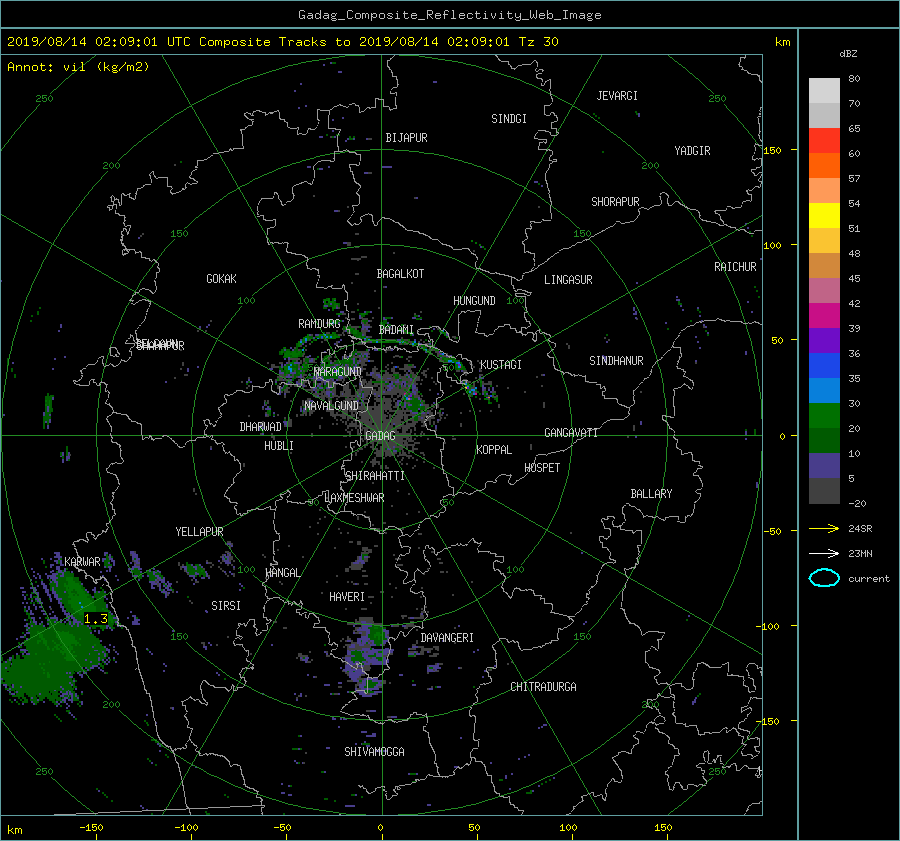Screen dimensions: 900x841
Task: Click the SIRSI city label
Action: coord(226,606)
